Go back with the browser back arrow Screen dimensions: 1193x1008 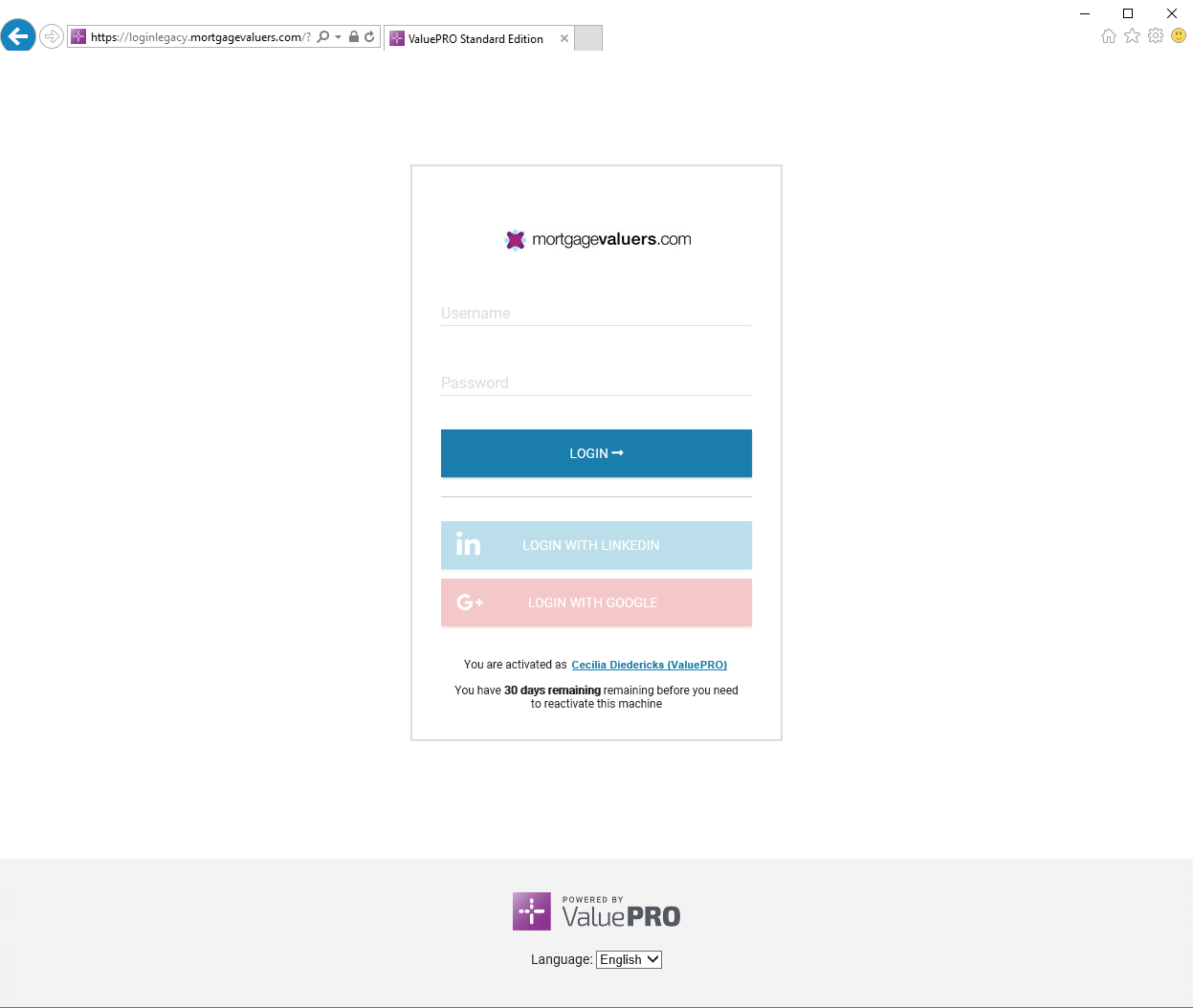[x=18, y=36]
